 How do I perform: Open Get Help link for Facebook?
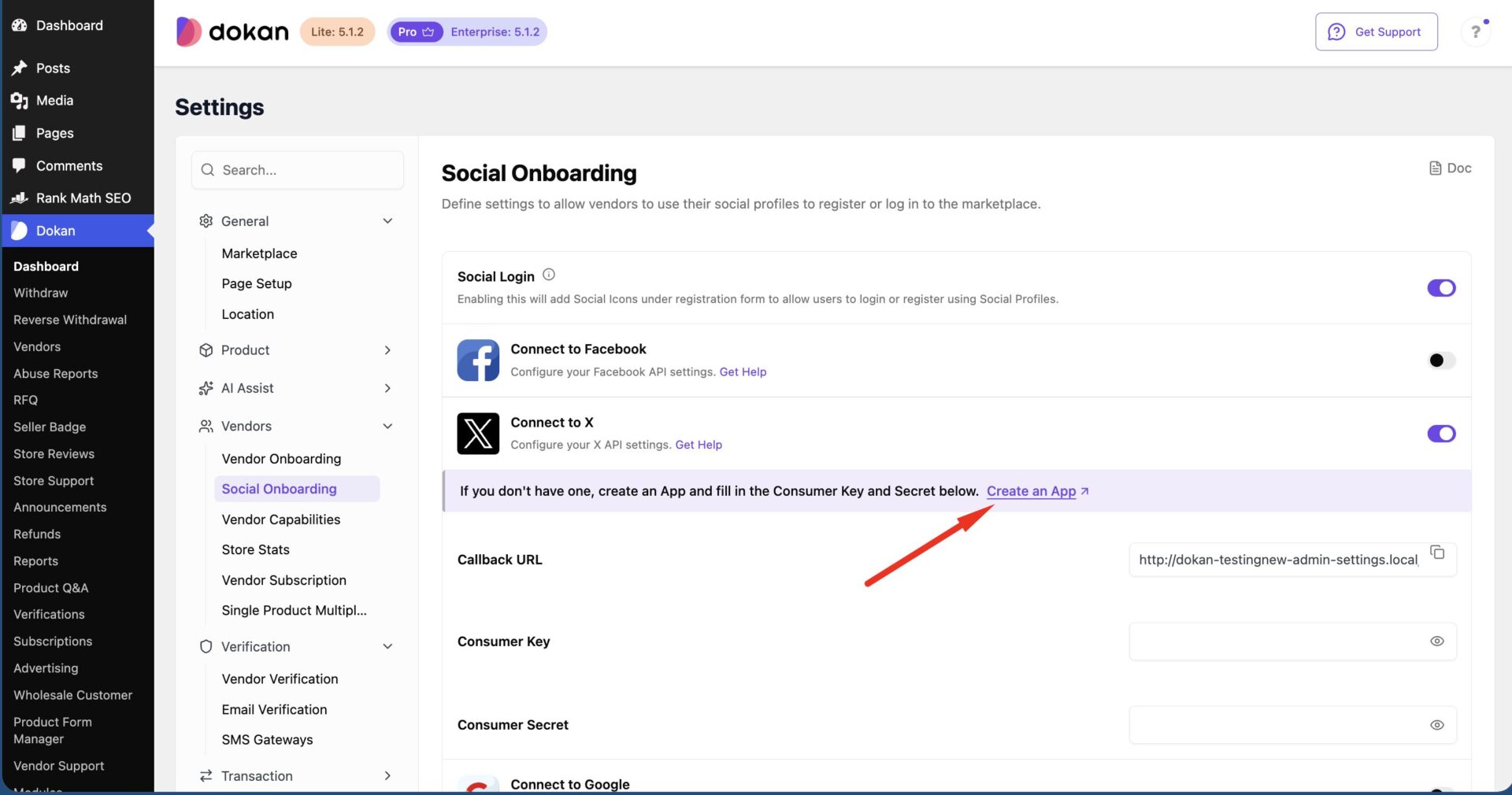743,372
